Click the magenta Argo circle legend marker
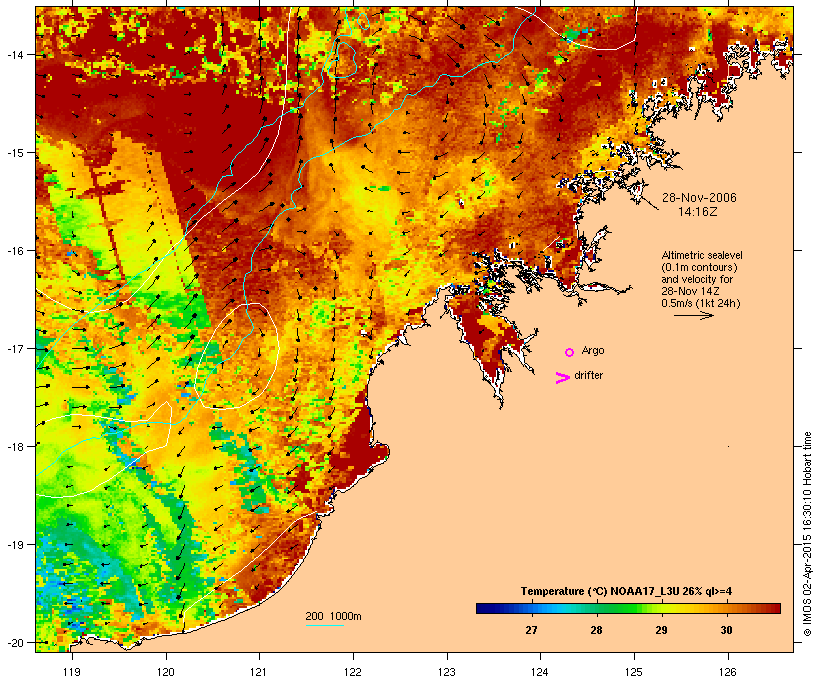The image size is (820, 680). 570,352
